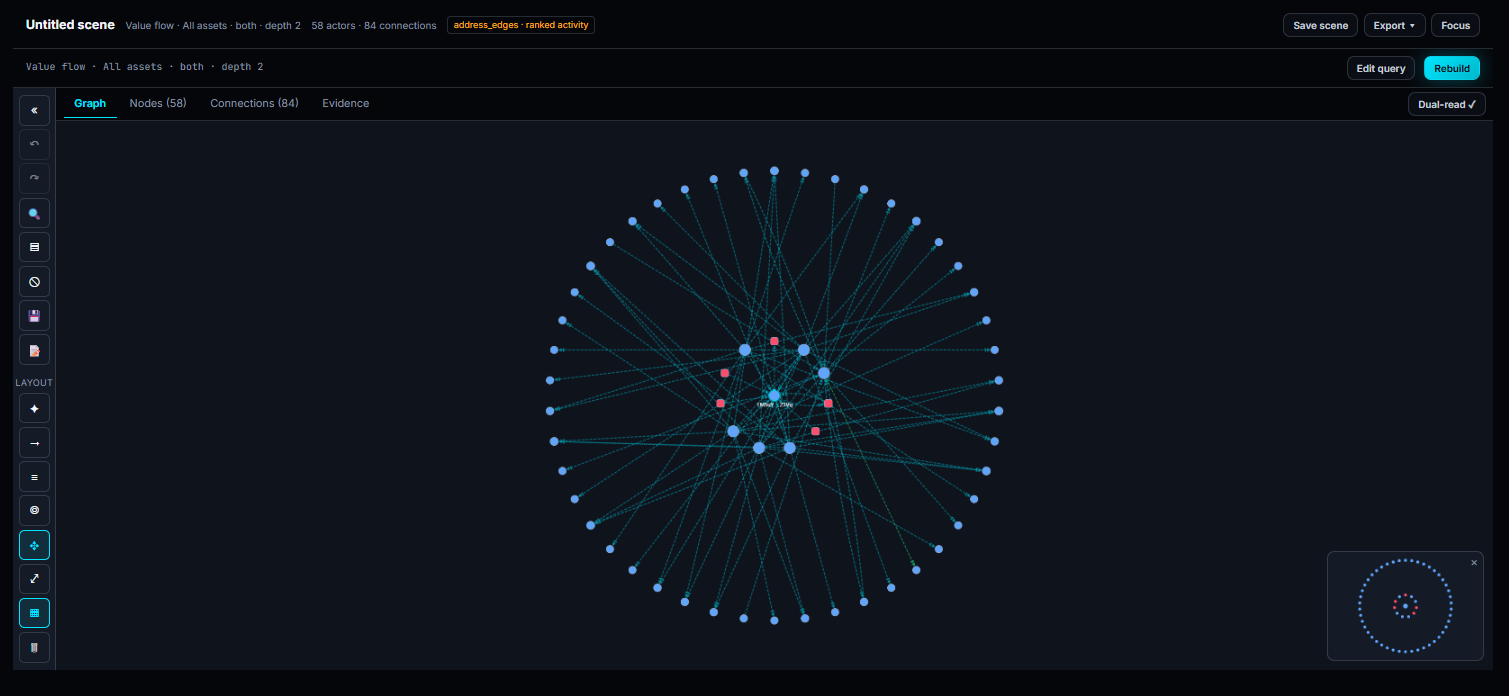This screenshot has width=1509, height=696.
Task: Click the Rebuild button
Action: [1452, 68]
